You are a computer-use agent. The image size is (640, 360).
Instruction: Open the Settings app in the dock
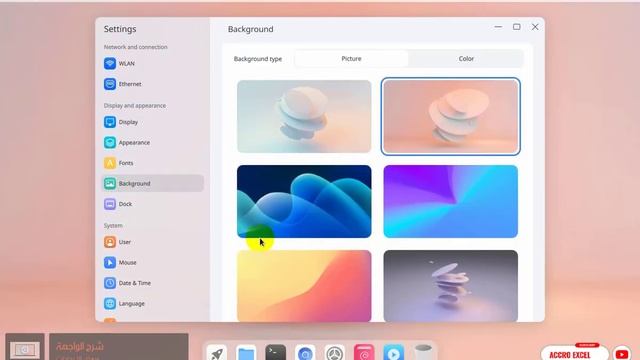click(334, 353)
